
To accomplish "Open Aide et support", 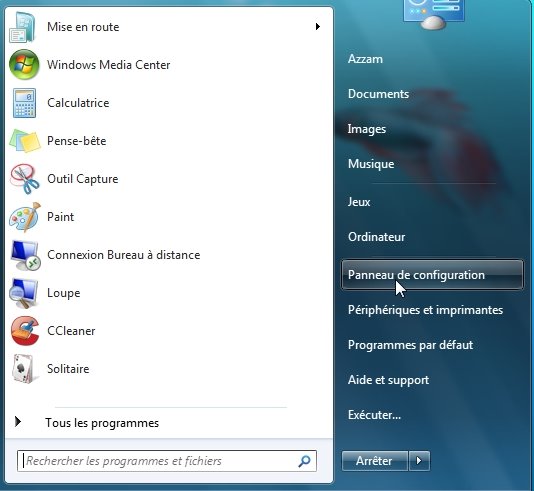I will (388, 380).
